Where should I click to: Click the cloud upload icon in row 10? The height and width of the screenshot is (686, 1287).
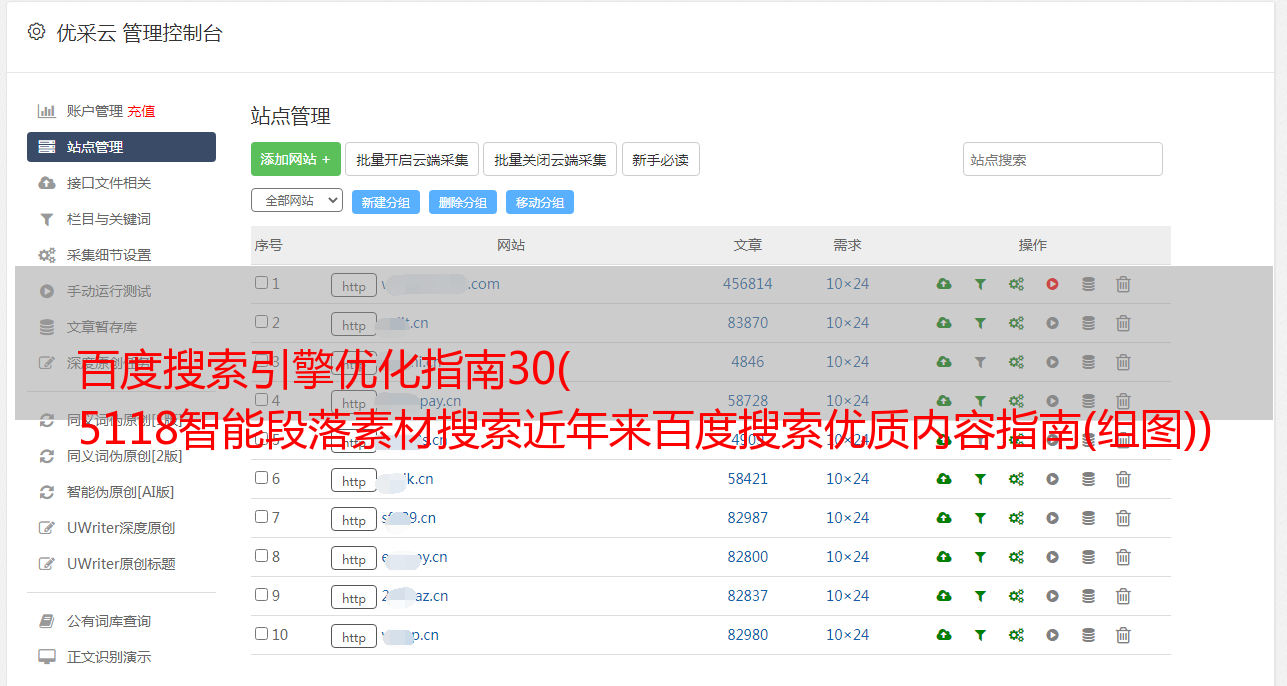pyautogui.click(x=944, y=635)
